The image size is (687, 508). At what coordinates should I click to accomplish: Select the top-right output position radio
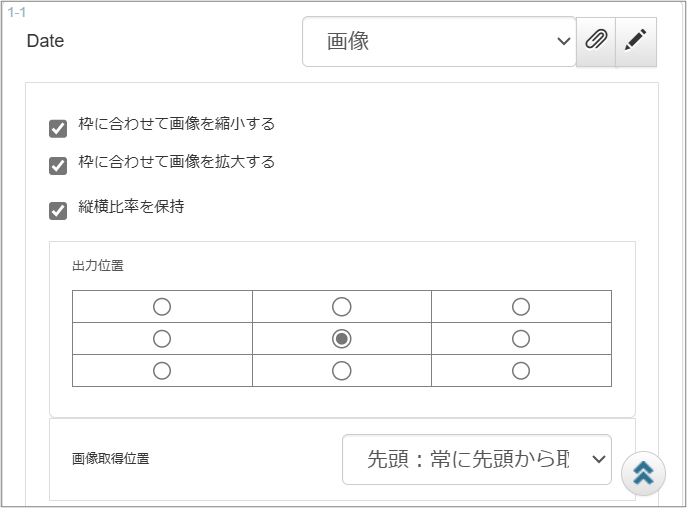[x=520, y=306]
